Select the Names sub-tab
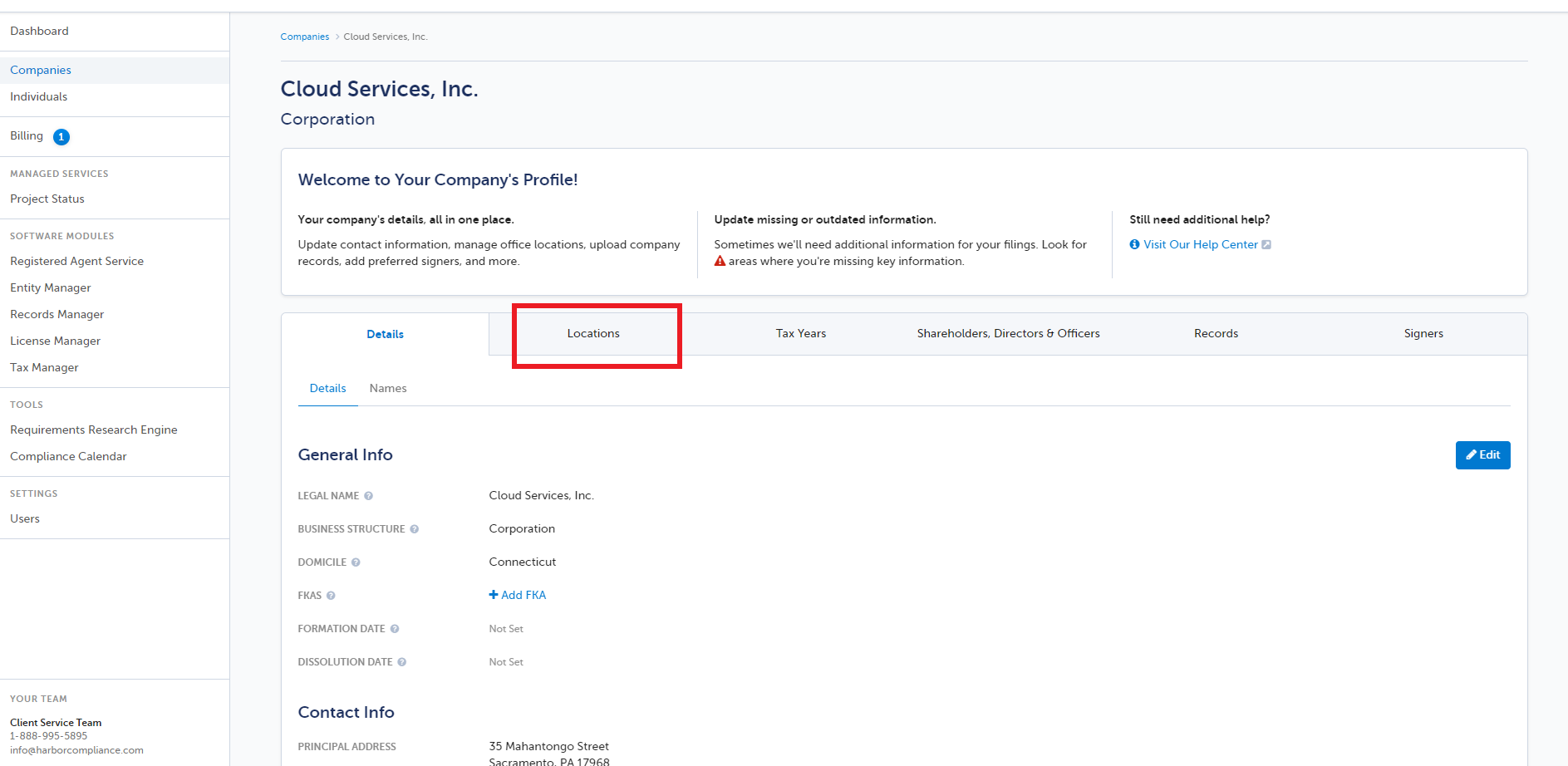Image resolution: width=1568 pixels, height=766 pixels. point(388,388)
